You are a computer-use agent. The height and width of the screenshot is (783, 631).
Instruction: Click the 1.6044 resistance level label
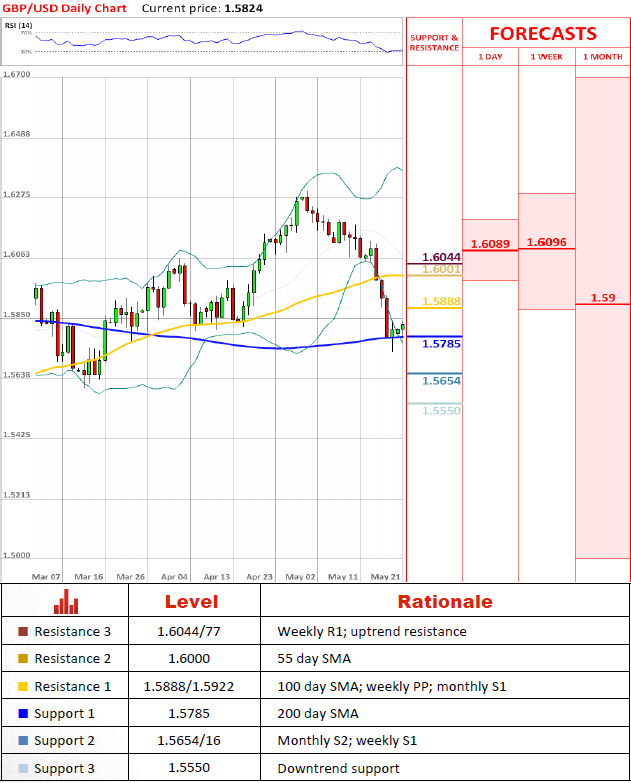click(x=441, y=257)
